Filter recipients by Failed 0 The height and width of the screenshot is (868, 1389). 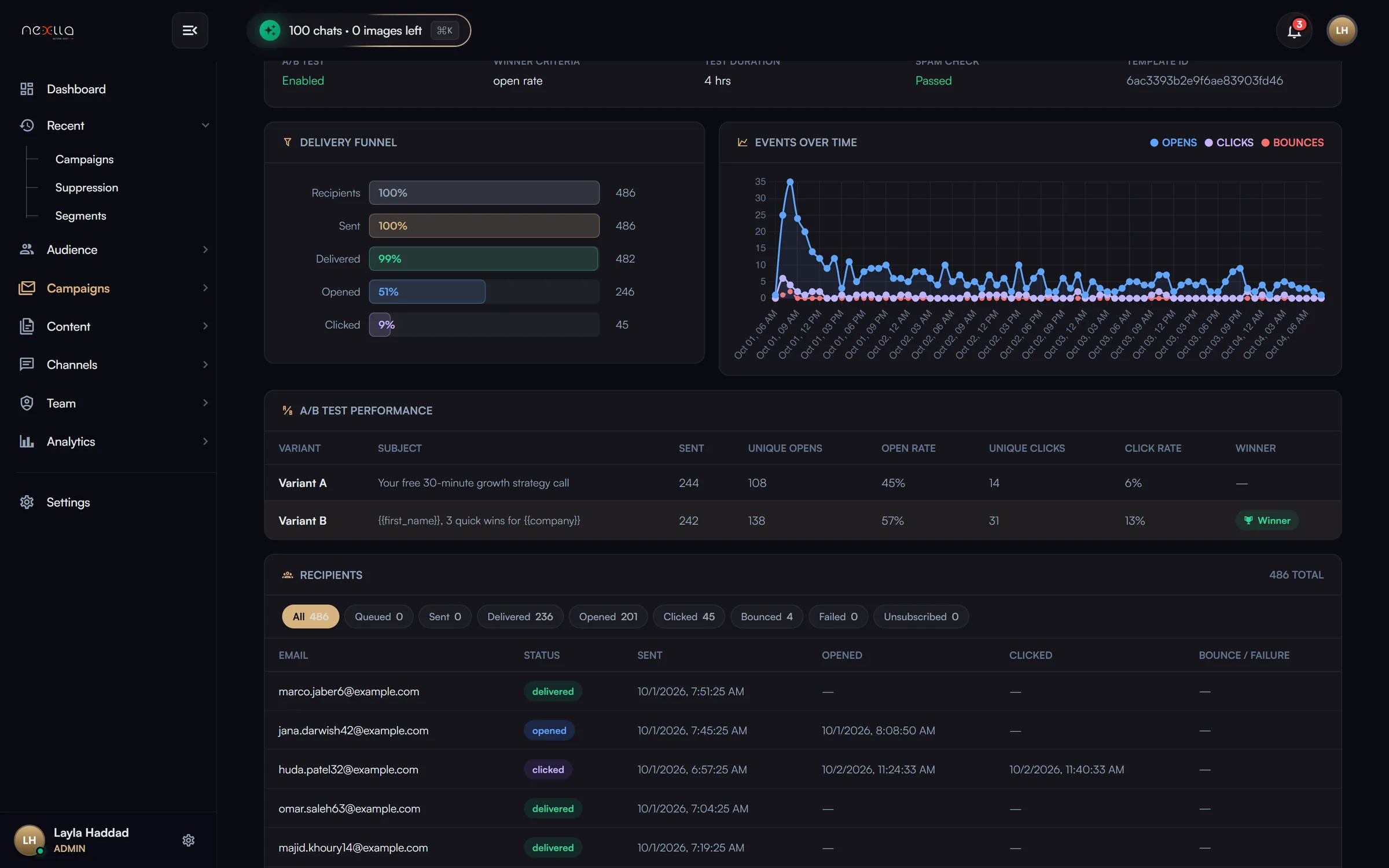click(x=838, y=616)
